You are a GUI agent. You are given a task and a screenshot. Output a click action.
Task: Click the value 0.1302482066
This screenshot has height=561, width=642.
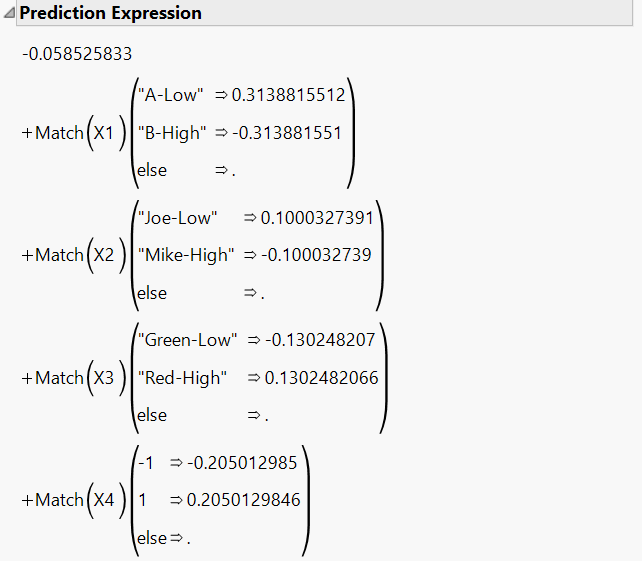tap(321, 378)
